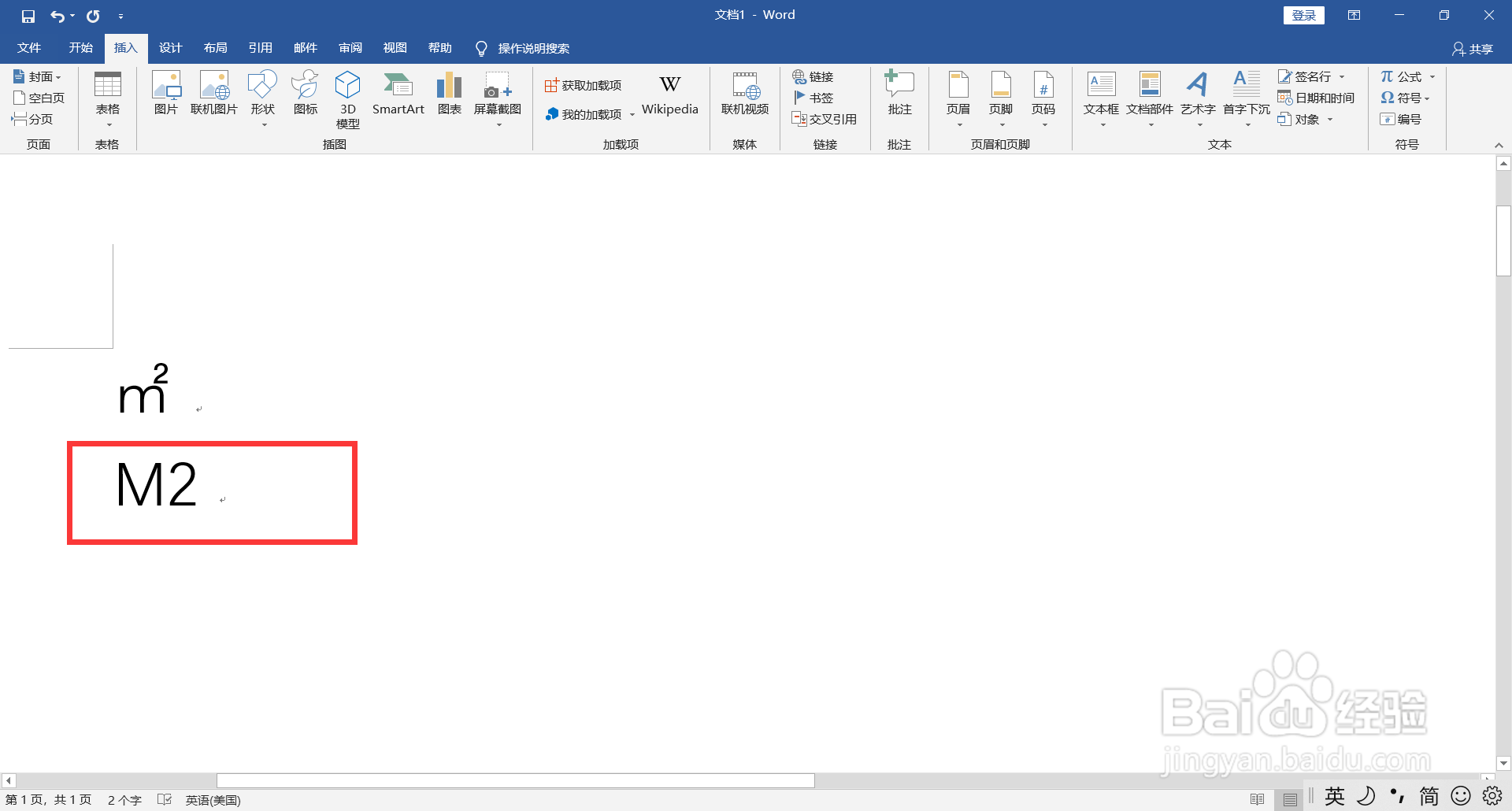Click the 2 个字 word count
The height and width of the screenshot is (811, 1512).
pos(124,800)
